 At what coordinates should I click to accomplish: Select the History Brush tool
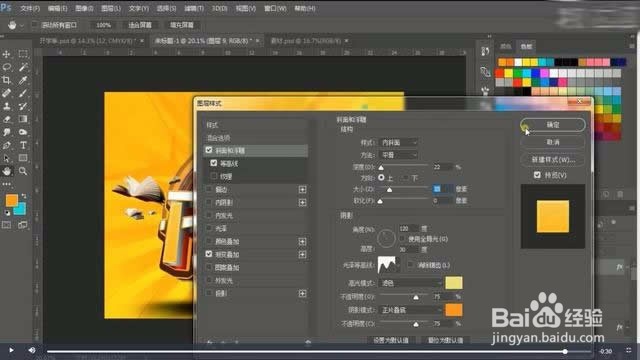click(x=23, y=106)
